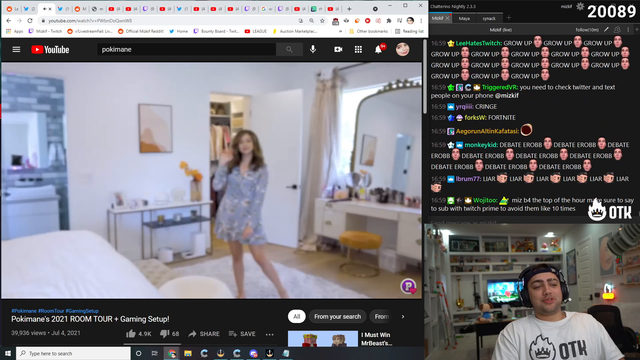Go back in Chrome

pyautogui.click(x=9, y=20)
